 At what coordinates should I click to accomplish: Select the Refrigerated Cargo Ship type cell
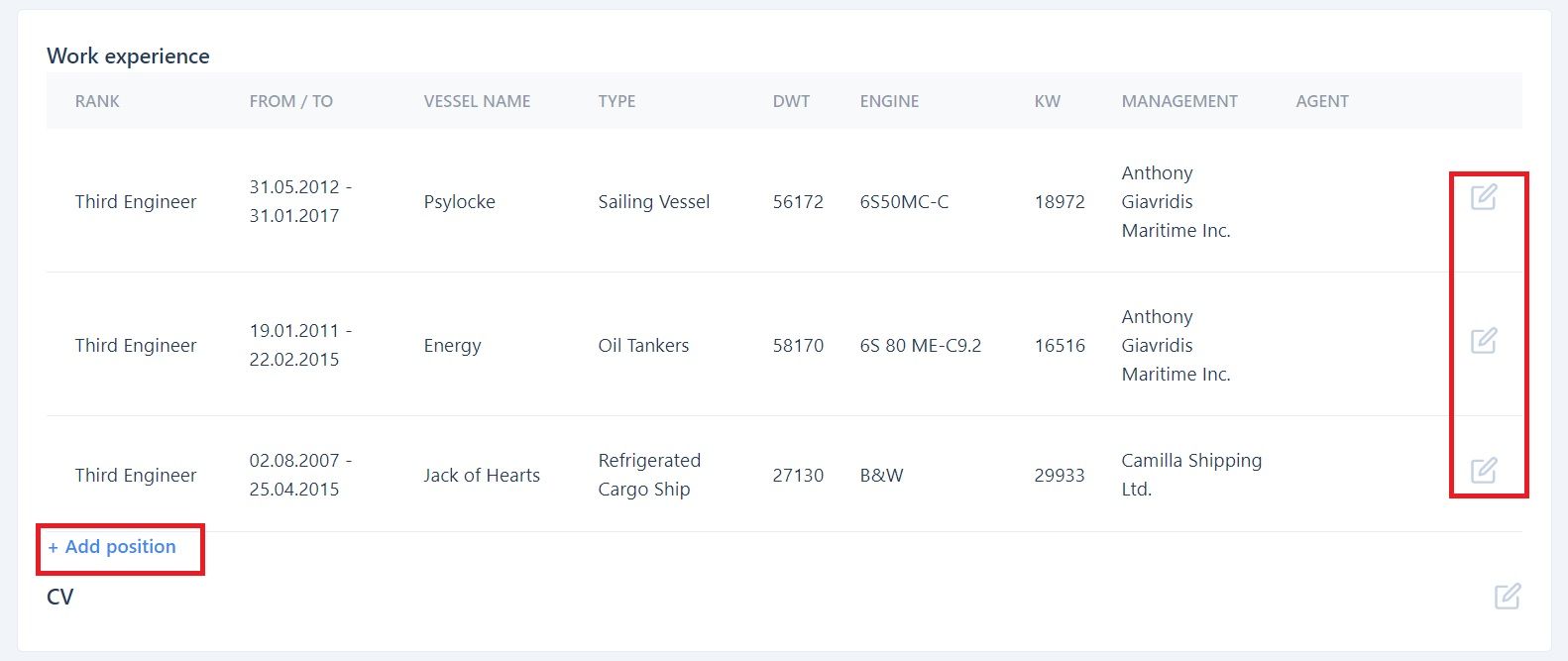pyautogui.click(x=649, y=475)
